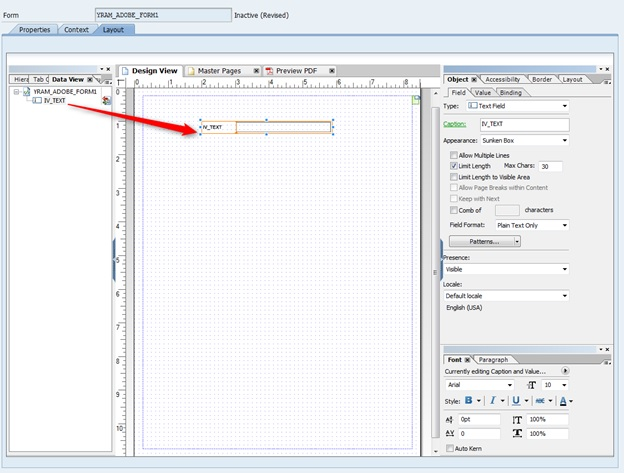Open the Font palette menu icon
The image size is (624, 473).
click(x=607, y=362)
